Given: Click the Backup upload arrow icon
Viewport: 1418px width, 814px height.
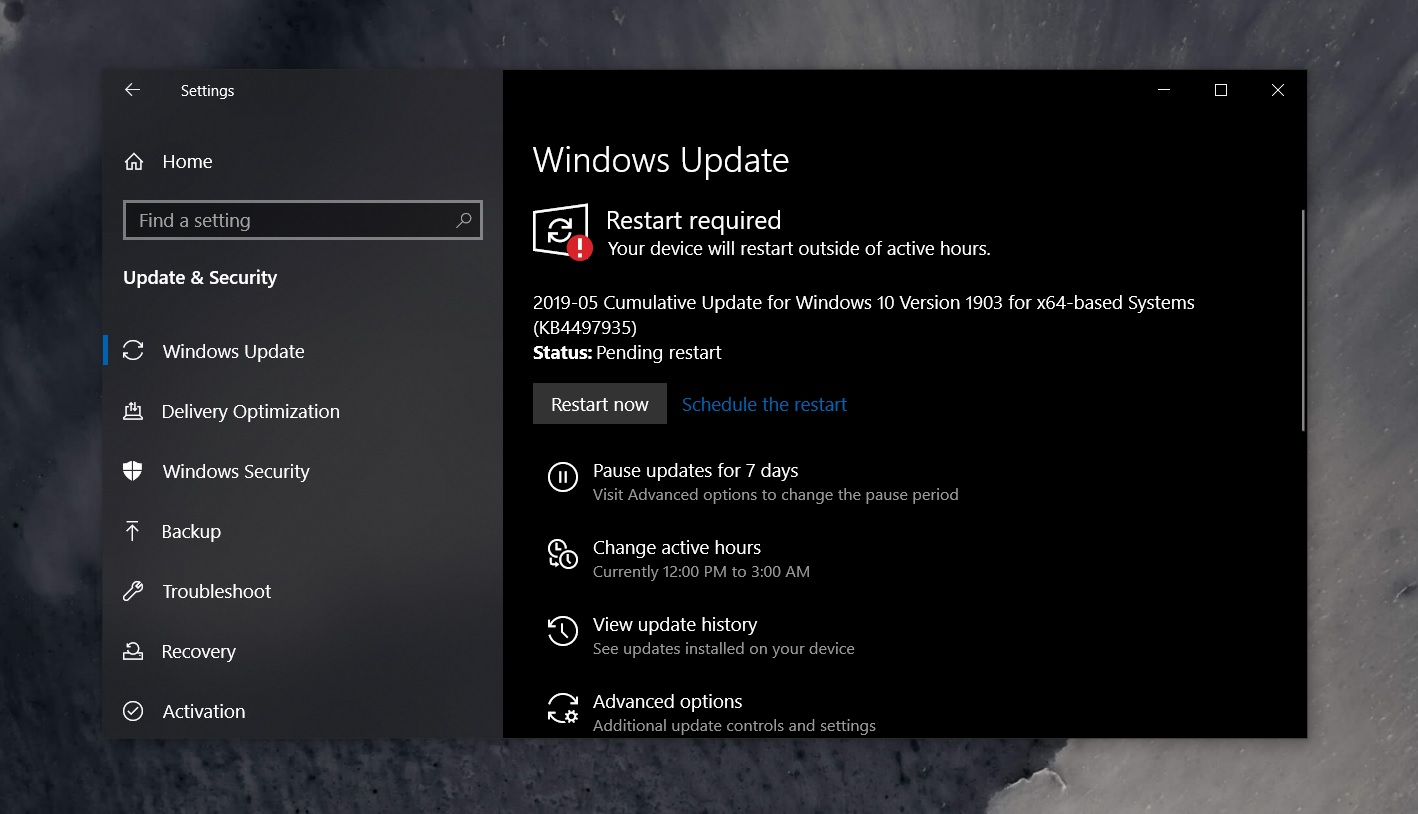Looking at the screenshot, I should coord(132,531).
